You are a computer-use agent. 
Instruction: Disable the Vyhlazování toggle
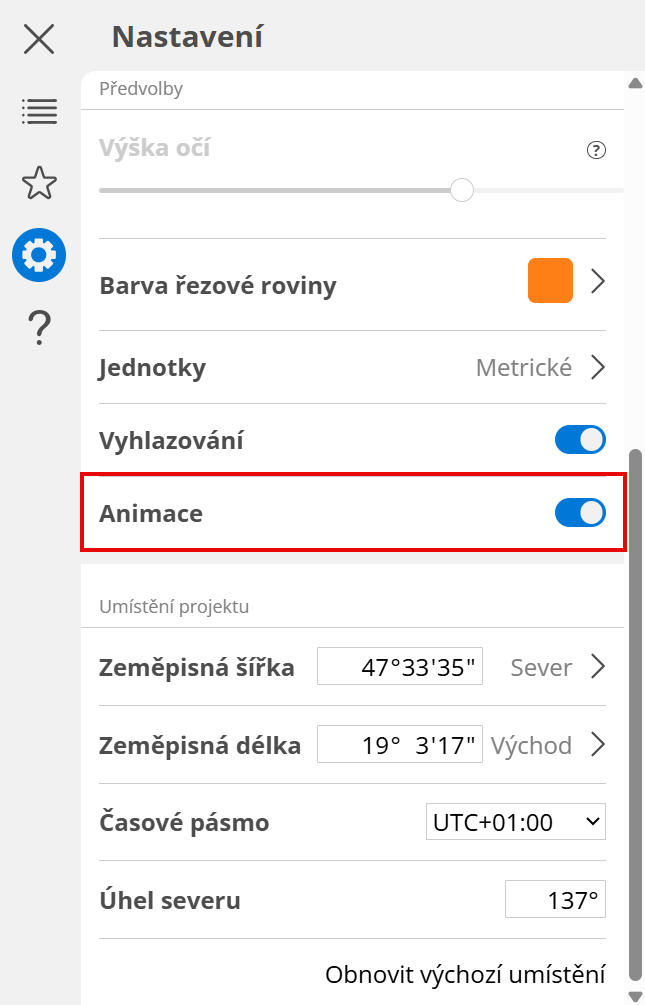coord(580,440)
